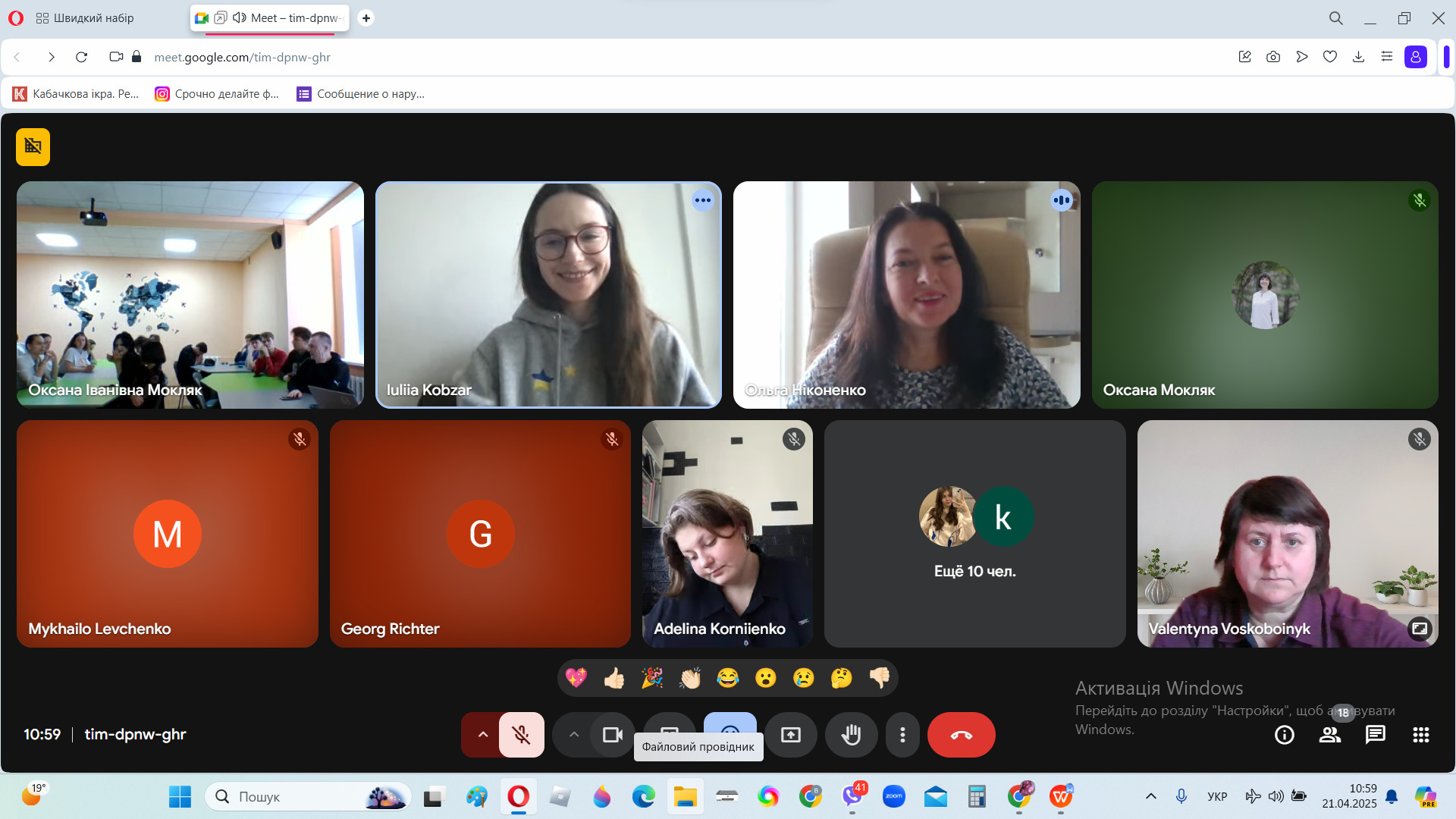Click the Windows Start button
This screenshot has width=1456, height=819.
tap(180, 797)
